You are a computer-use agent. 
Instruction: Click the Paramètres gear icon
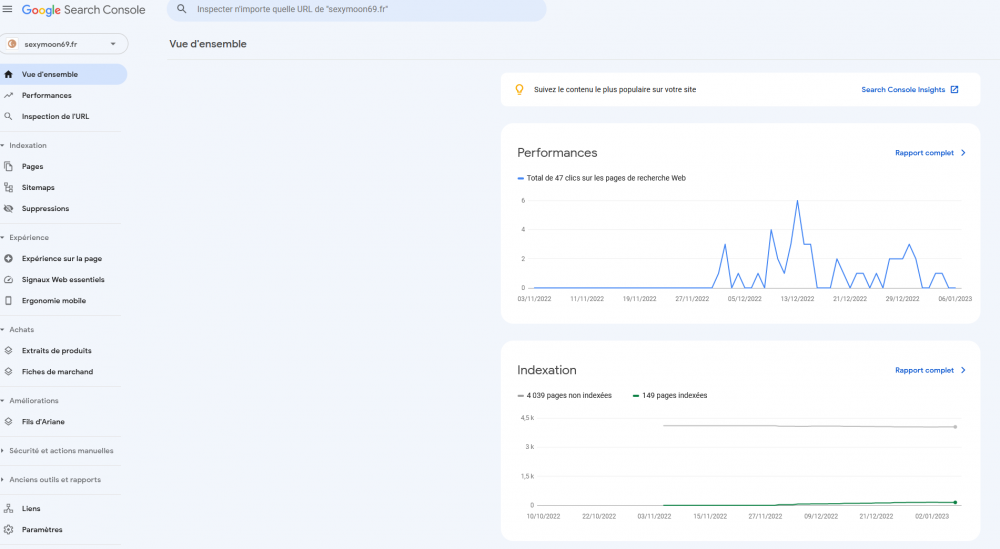[x=9, y=529]
